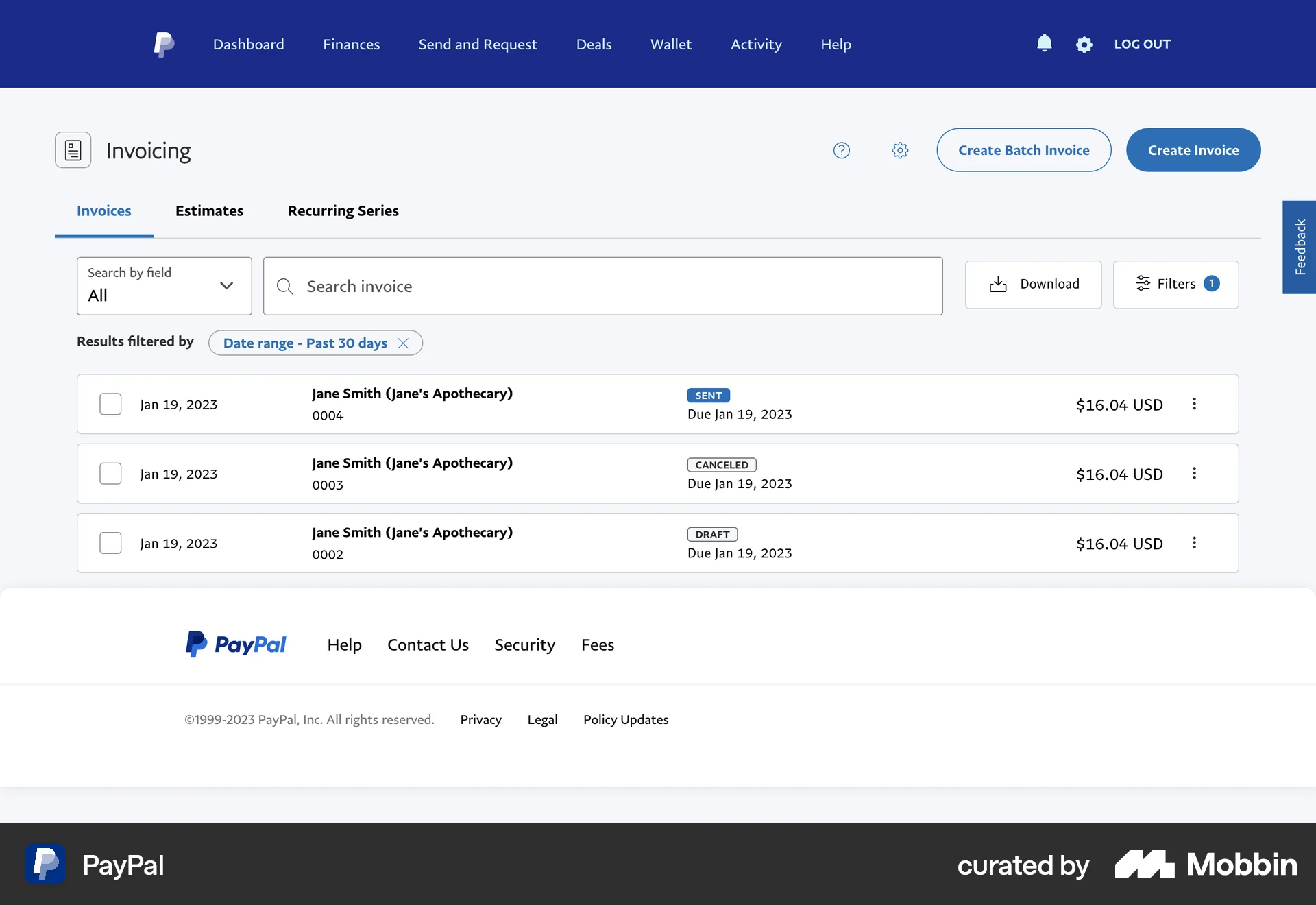This screenshot has width=1316, height=905.
Task: Open notifications via the bell icon
Action: click(1045, 44)
